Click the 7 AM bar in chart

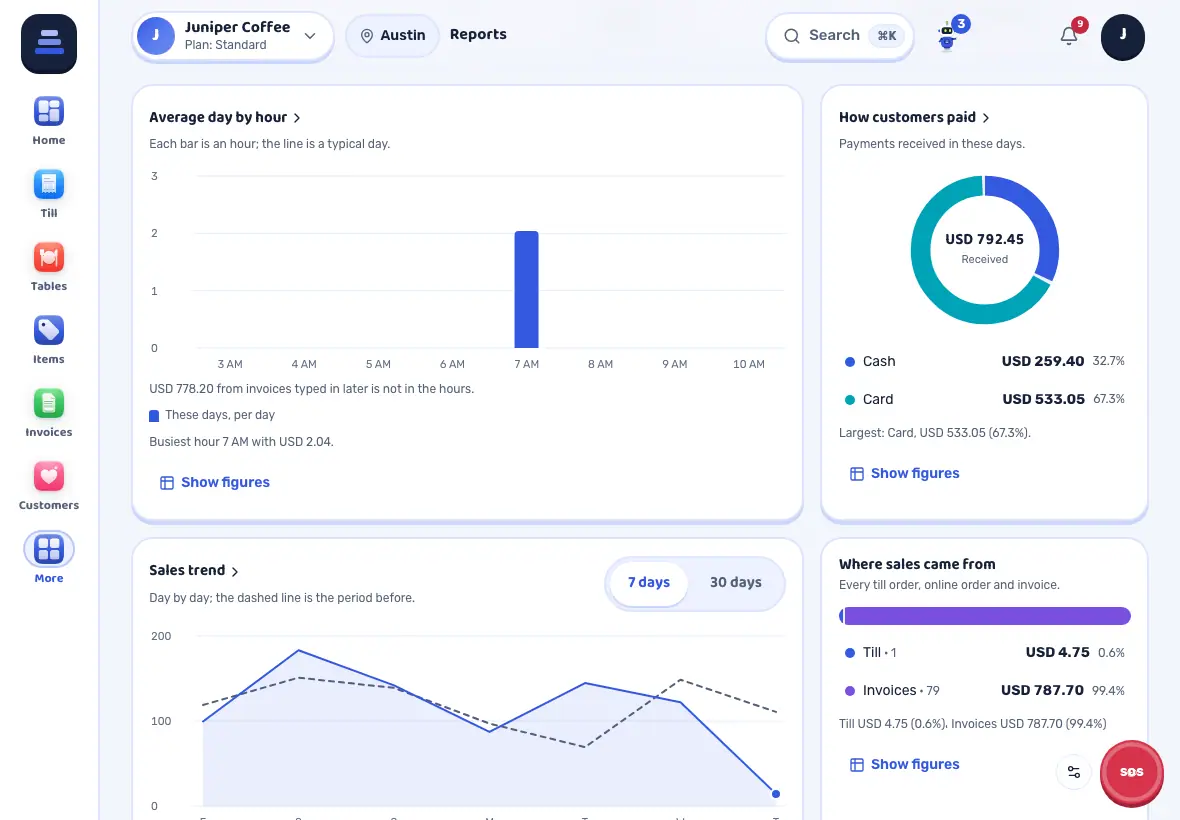(526, 290)
